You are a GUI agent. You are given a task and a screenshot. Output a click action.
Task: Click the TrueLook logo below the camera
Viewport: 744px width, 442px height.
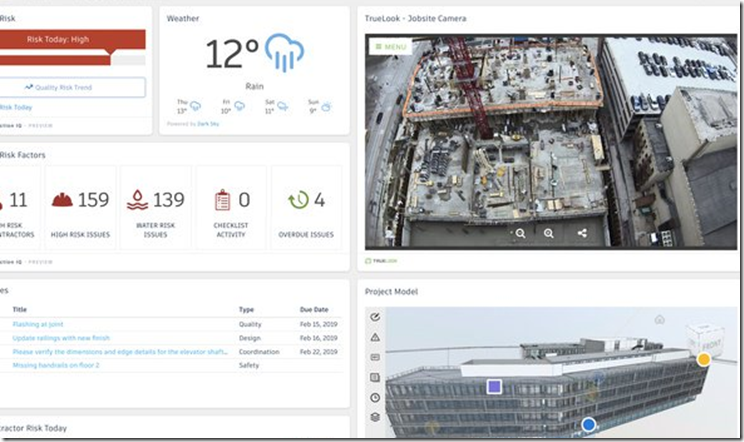tap(381, 261)
